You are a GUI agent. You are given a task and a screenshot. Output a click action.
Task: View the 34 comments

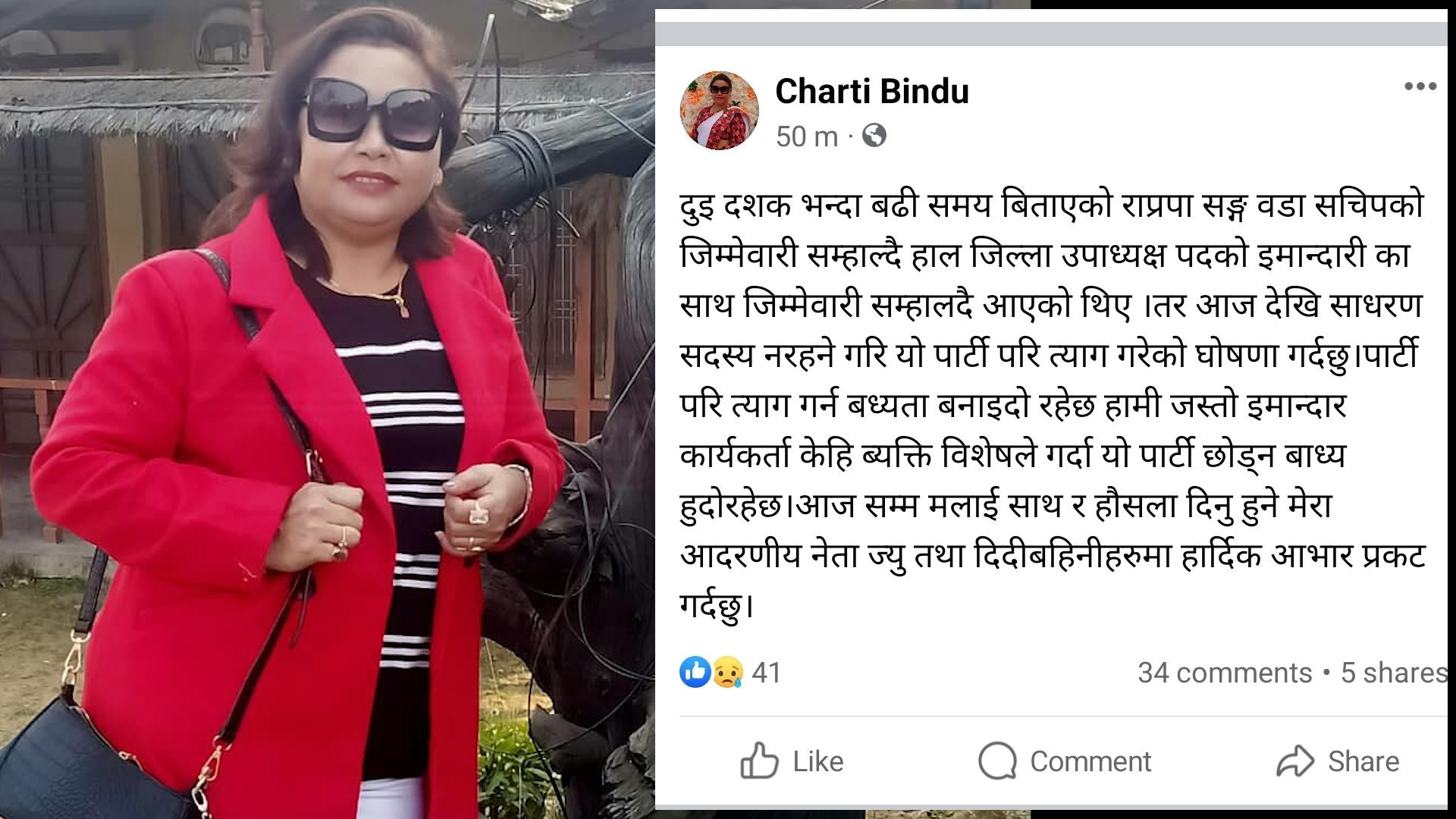1225,673
